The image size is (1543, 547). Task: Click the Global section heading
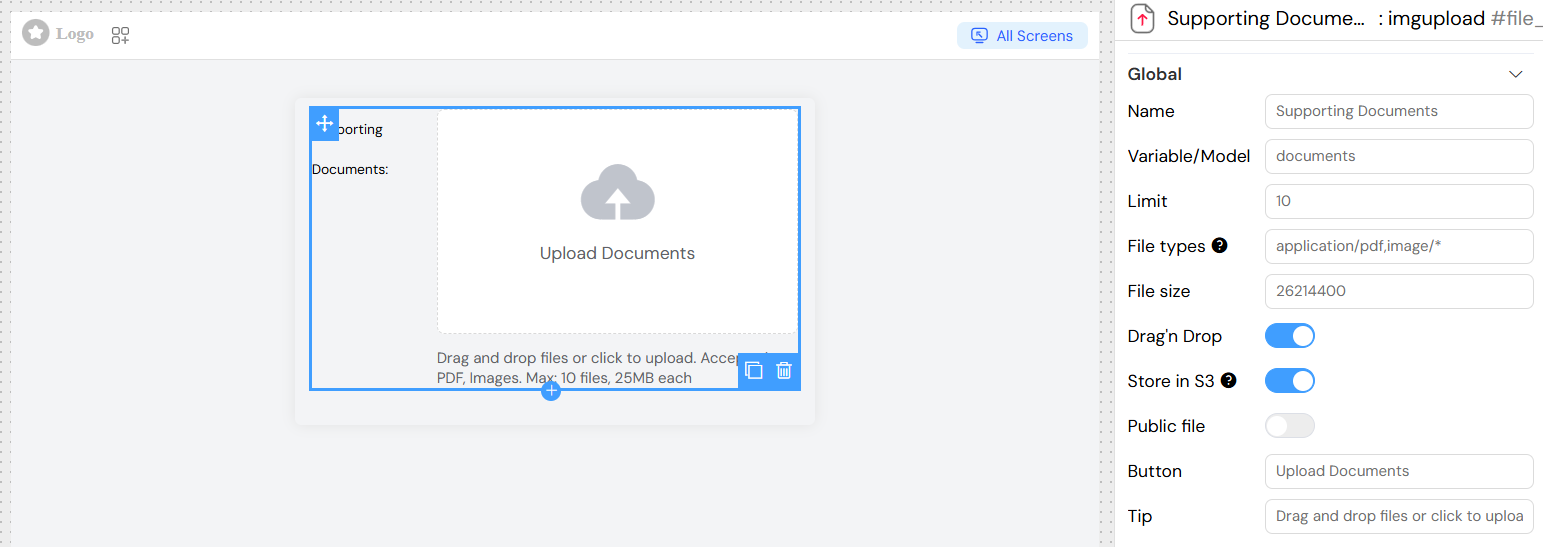click(x=1154, y=74)
